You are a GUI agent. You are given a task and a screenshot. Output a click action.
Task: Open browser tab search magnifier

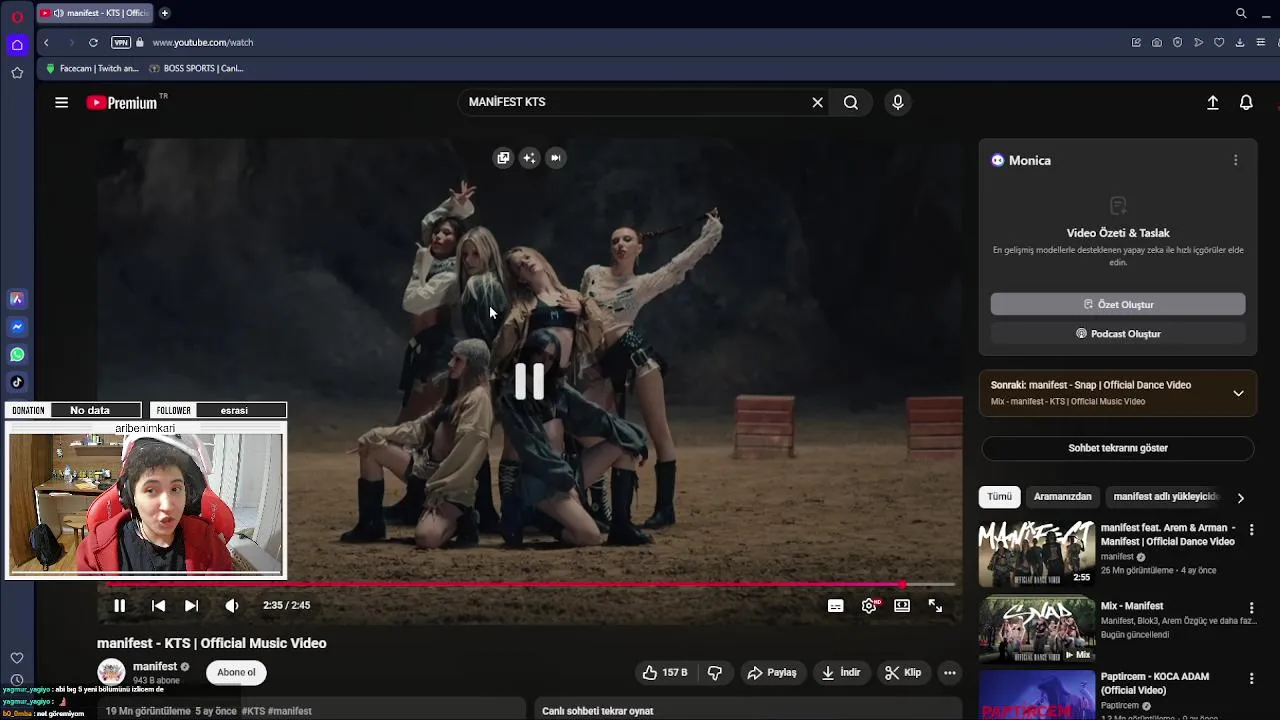click(x=1241, y=13)
